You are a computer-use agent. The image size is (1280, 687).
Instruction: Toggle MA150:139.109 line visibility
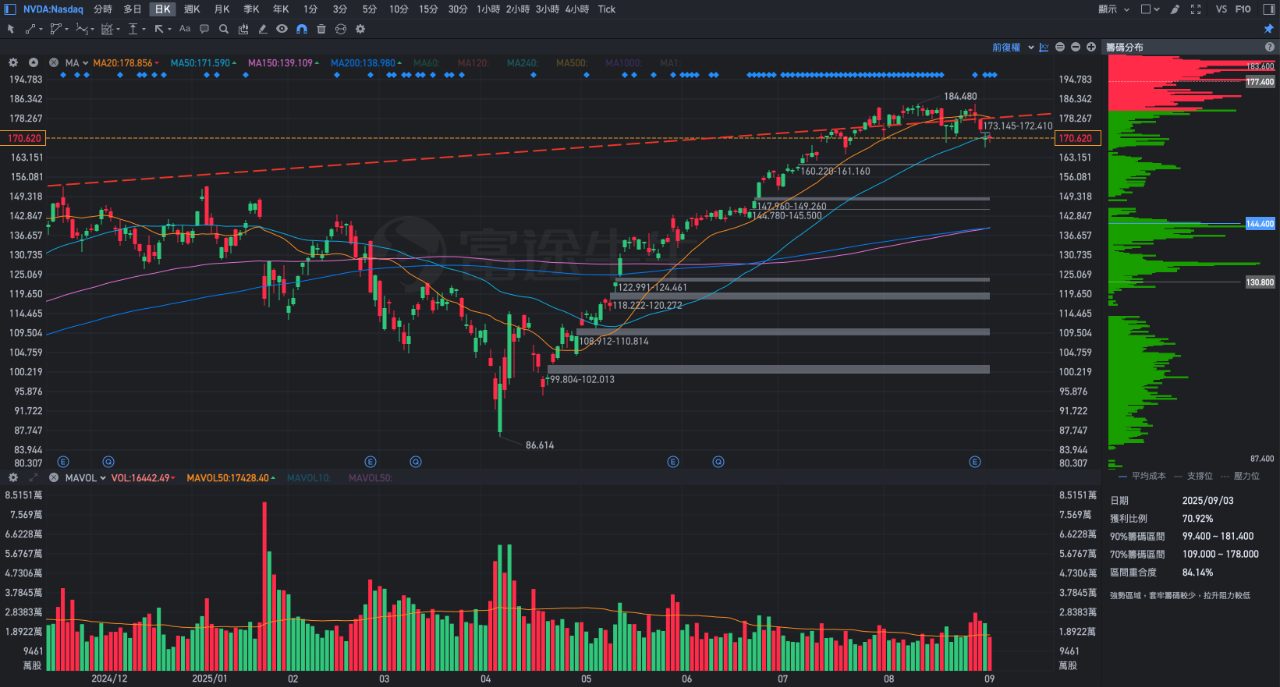pos(281,63)
